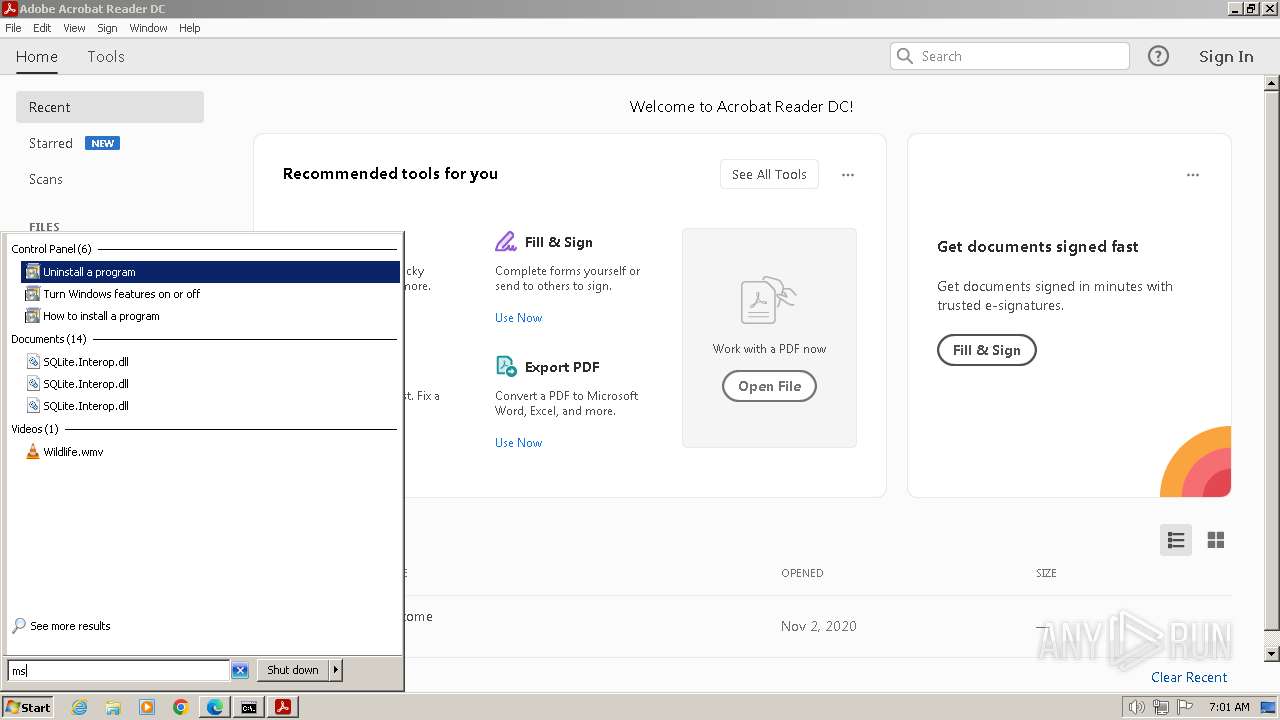Focus the Start menu search box
Image resolution: width=1280 pixels, height=720 pixels.
118,670
